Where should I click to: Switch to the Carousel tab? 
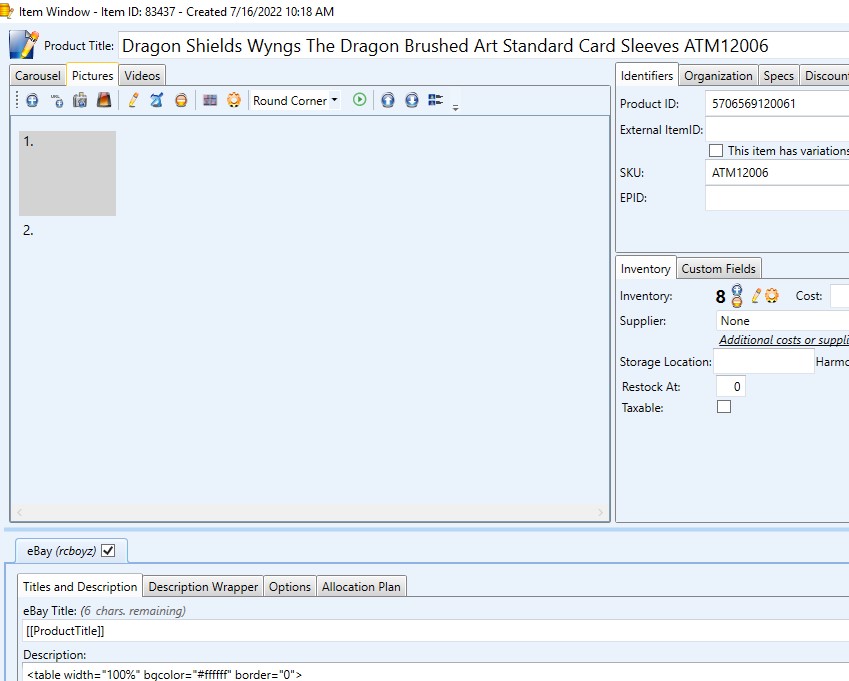pos(38,76)
